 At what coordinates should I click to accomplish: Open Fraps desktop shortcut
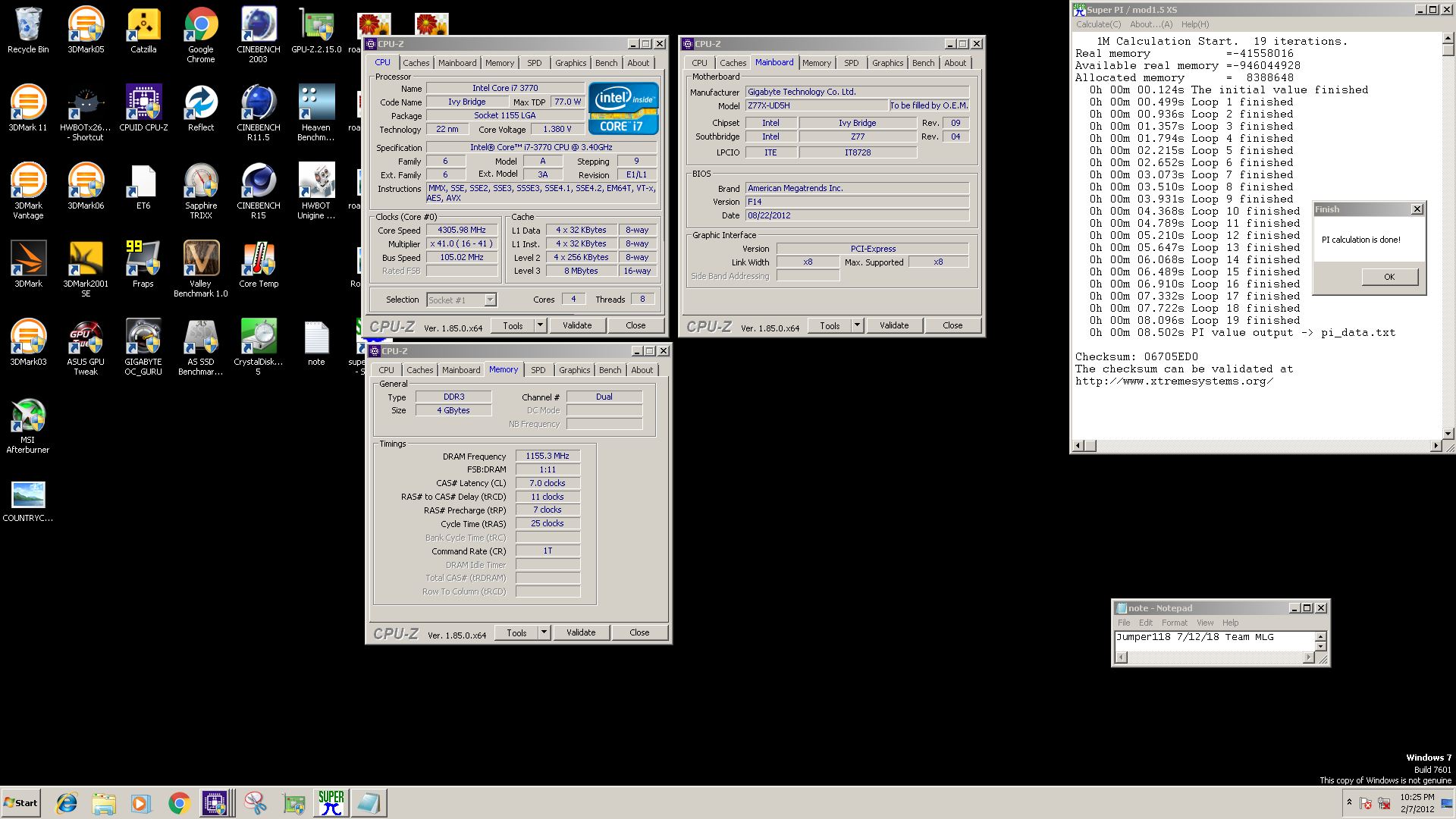coord(143,265)
